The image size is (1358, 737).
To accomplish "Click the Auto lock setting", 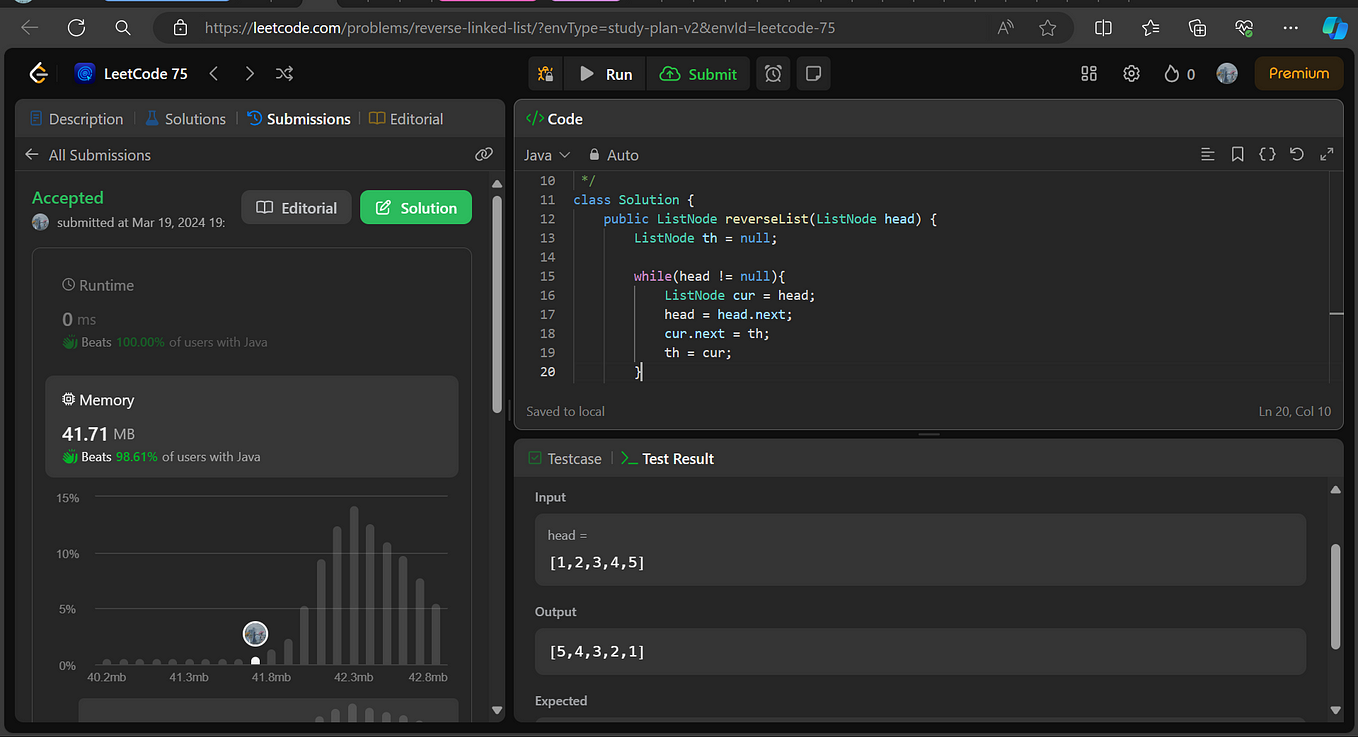I will click(x=613, y=155).
